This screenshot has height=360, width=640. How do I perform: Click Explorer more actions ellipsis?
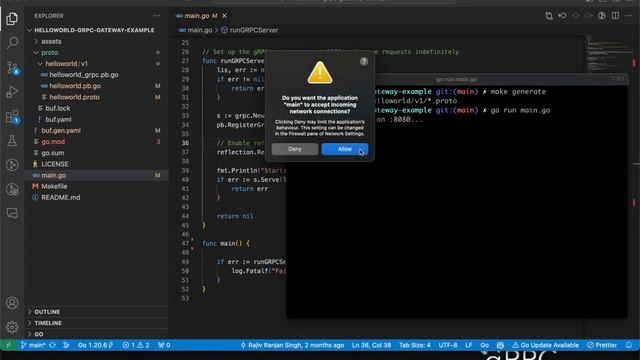[x=157, y=16]
